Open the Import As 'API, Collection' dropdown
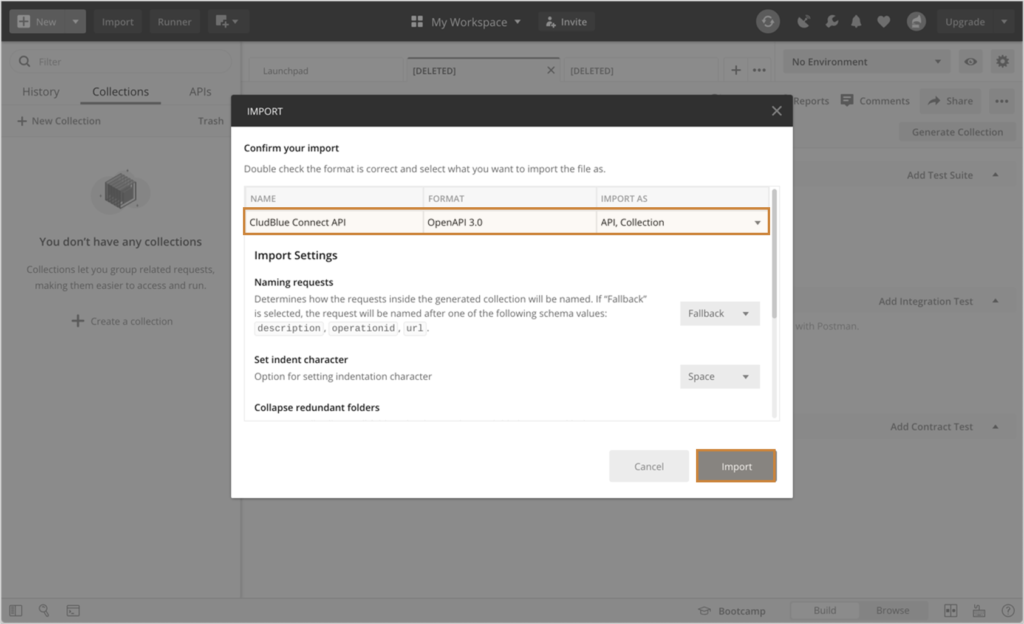Image resolution: width=1024 pixels, height=624 pixels. point(682,222)
